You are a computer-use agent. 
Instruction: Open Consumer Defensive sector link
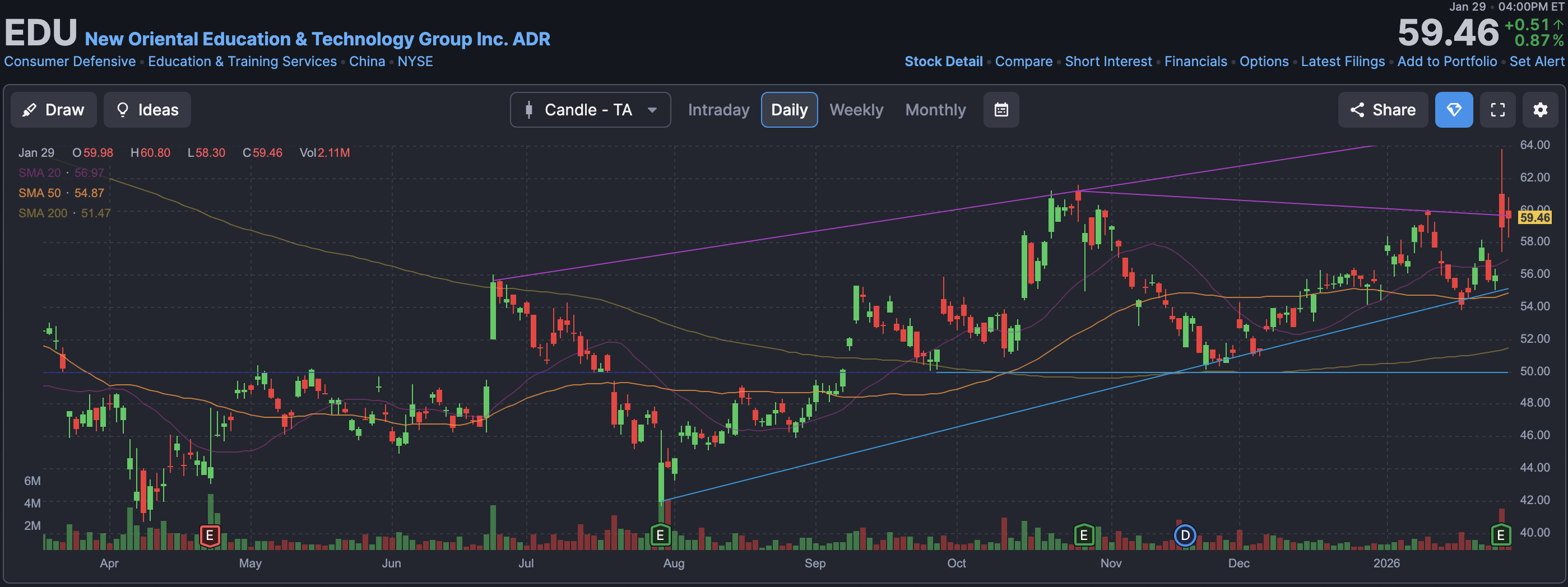[70, 62]
